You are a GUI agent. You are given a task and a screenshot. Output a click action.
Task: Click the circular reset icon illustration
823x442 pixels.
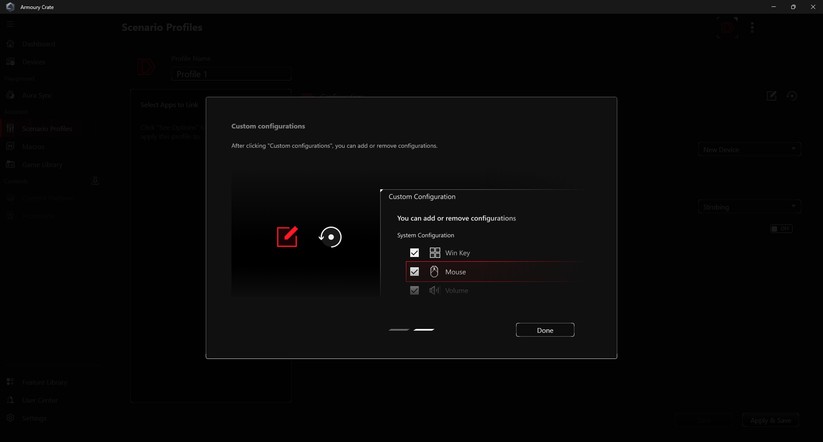[x=330, y=237]
